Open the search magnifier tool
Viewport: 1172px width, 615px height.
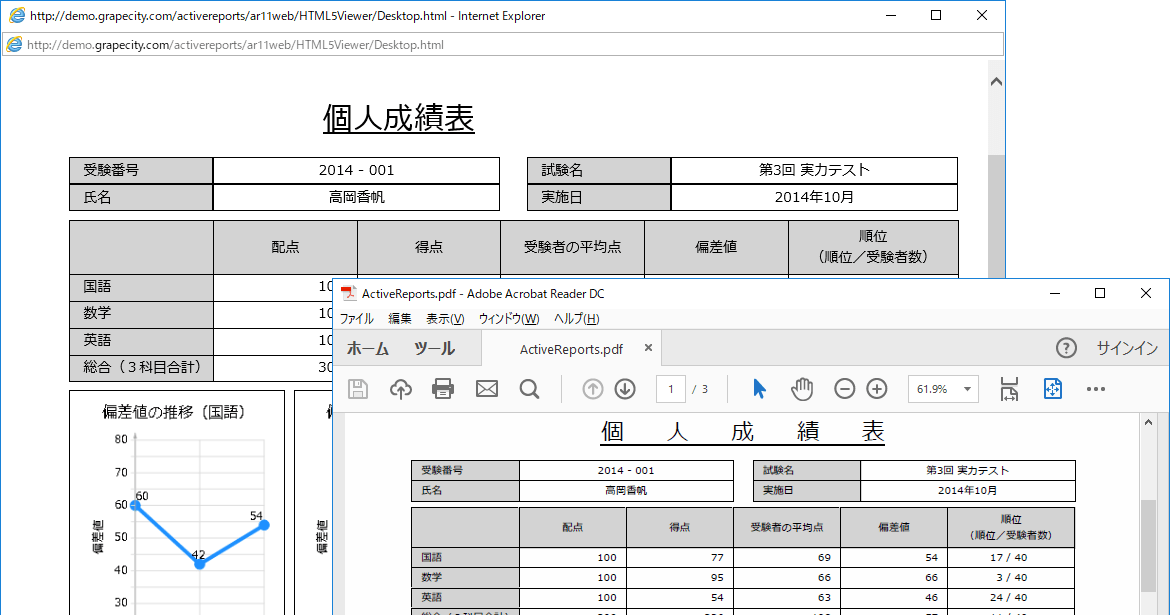(x=530, y=389)
